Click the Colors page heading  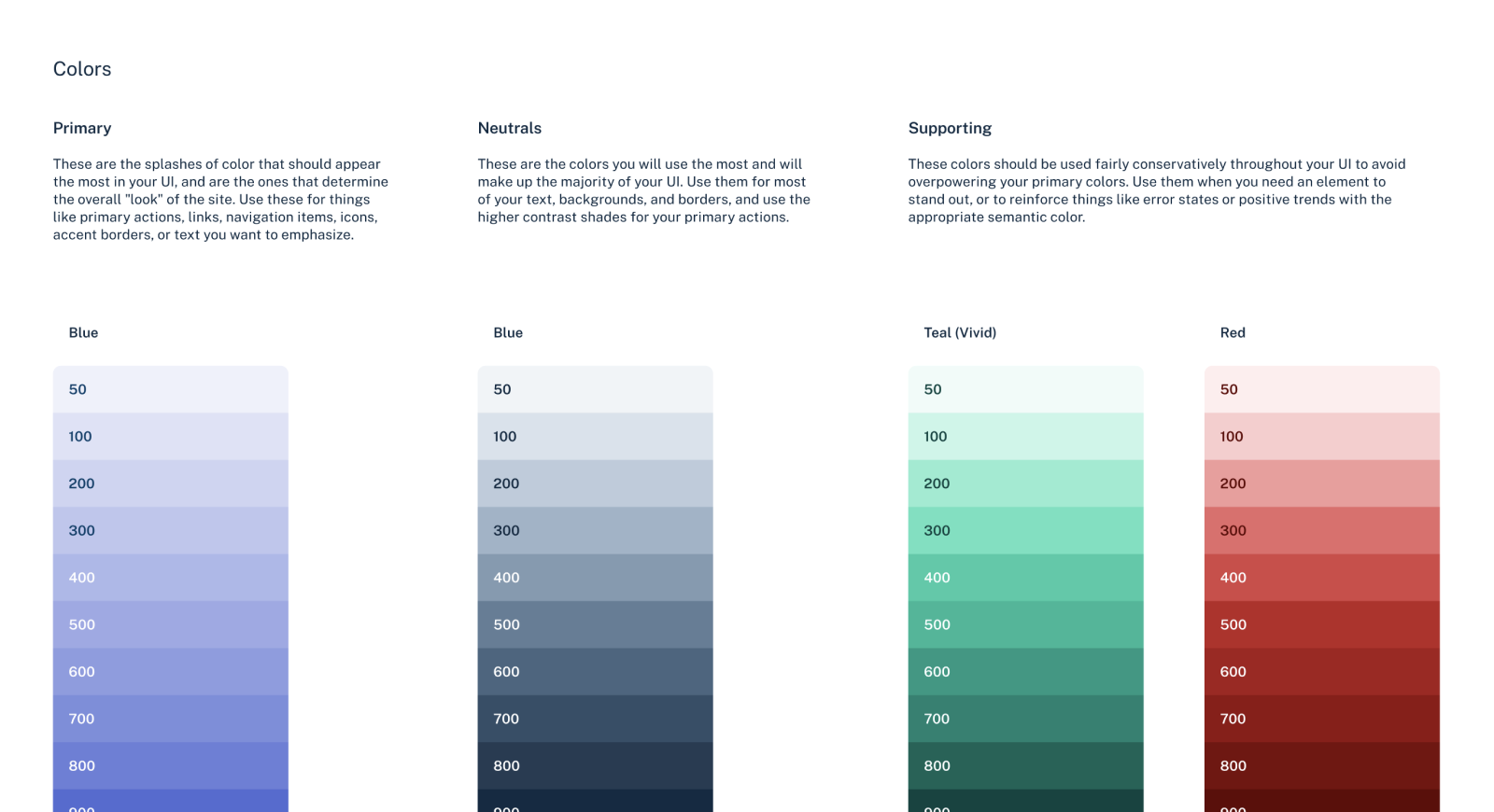82,69
